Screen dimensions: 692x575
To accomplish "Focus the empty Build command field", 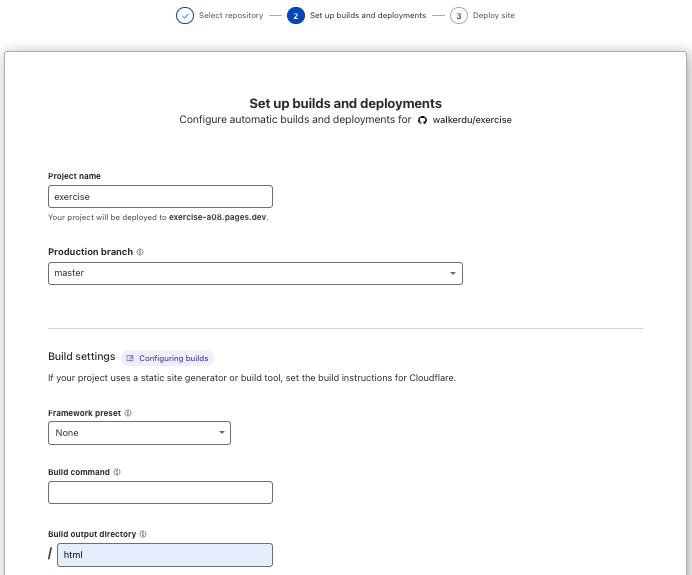I will tap(160, 492).
